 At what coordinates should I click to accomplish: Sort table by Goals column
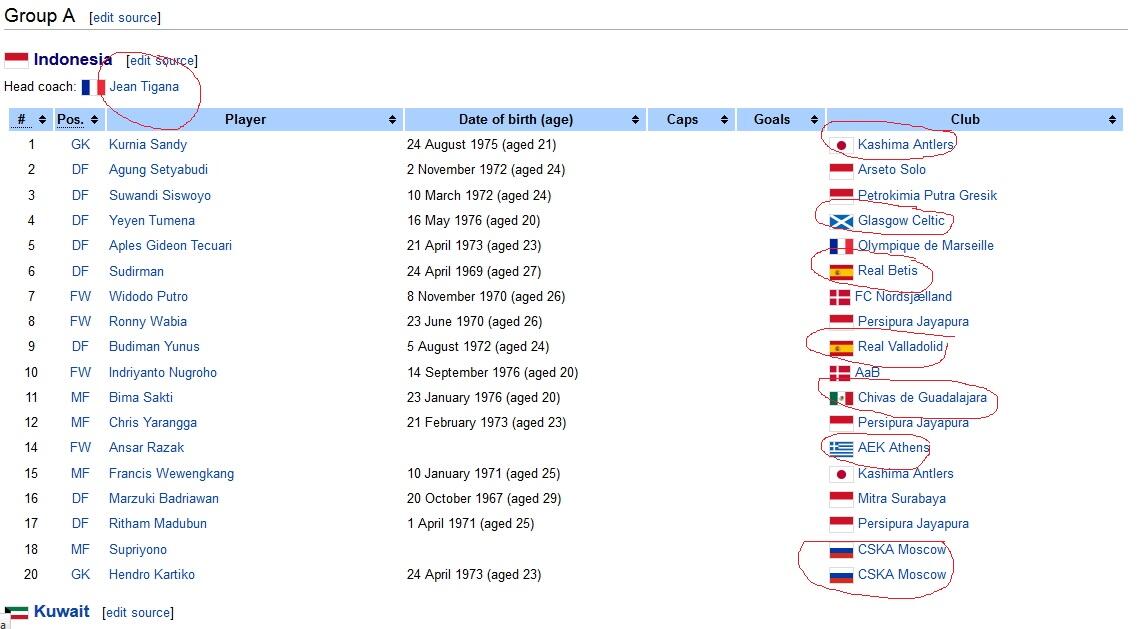point(771,120)
